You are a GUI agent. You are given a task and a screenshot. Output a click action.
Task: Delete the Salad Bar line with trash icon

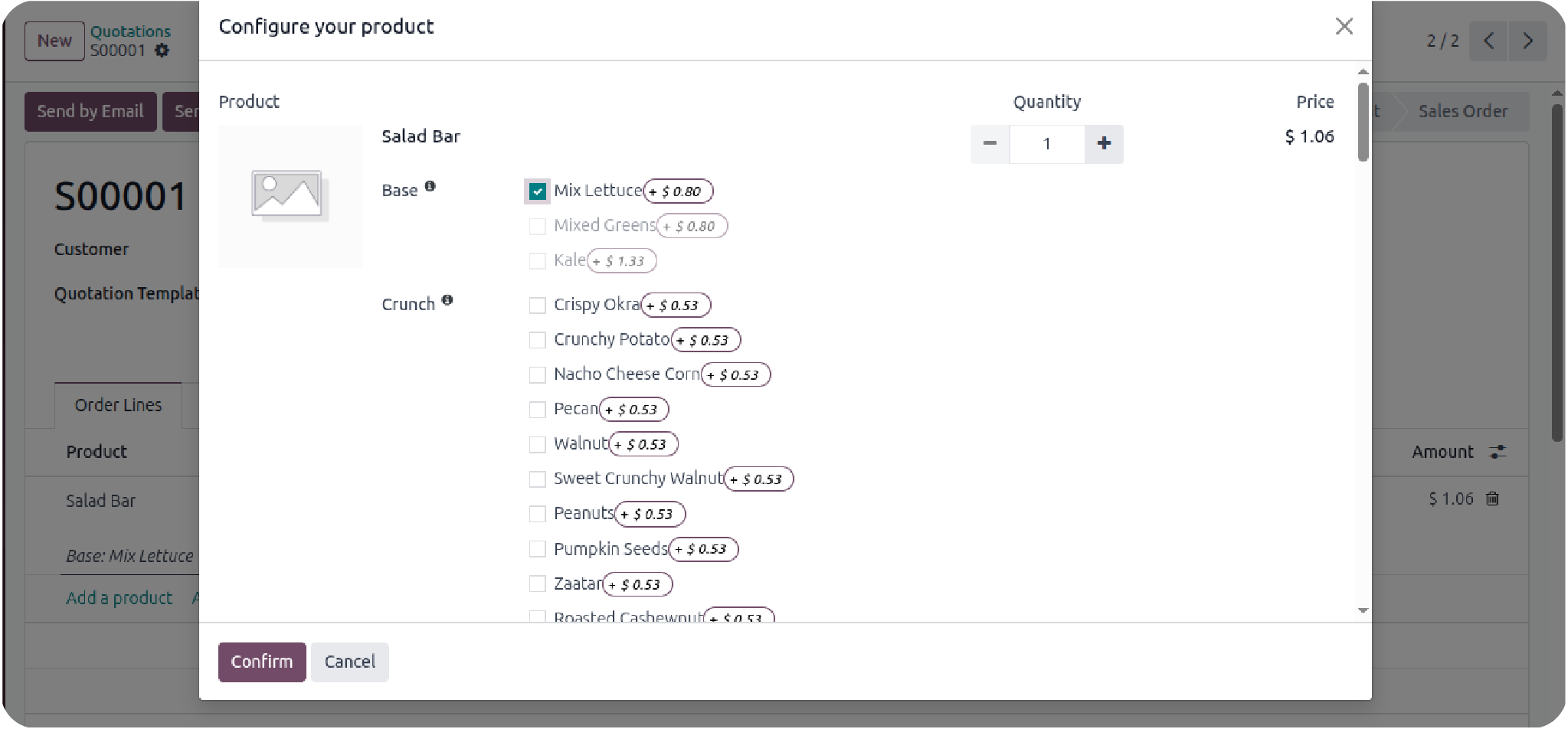tap(1492, 499)
